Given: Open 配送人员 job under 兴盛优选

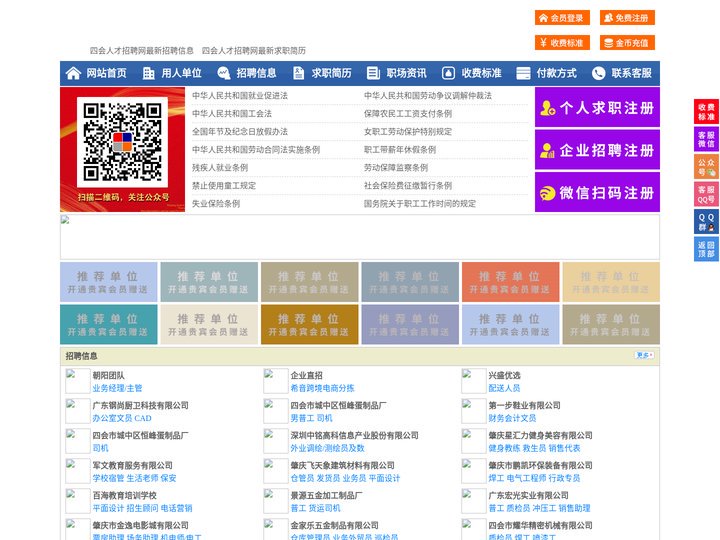Looking at the screenshot, I should coord(504,388).
